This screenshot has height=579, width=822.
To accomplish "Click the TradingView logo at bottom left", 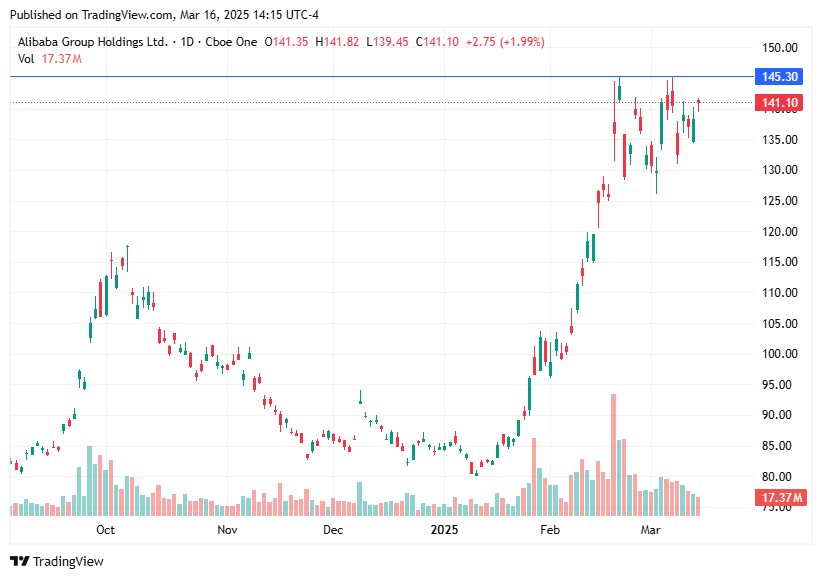I will click(x=57, y=561).
